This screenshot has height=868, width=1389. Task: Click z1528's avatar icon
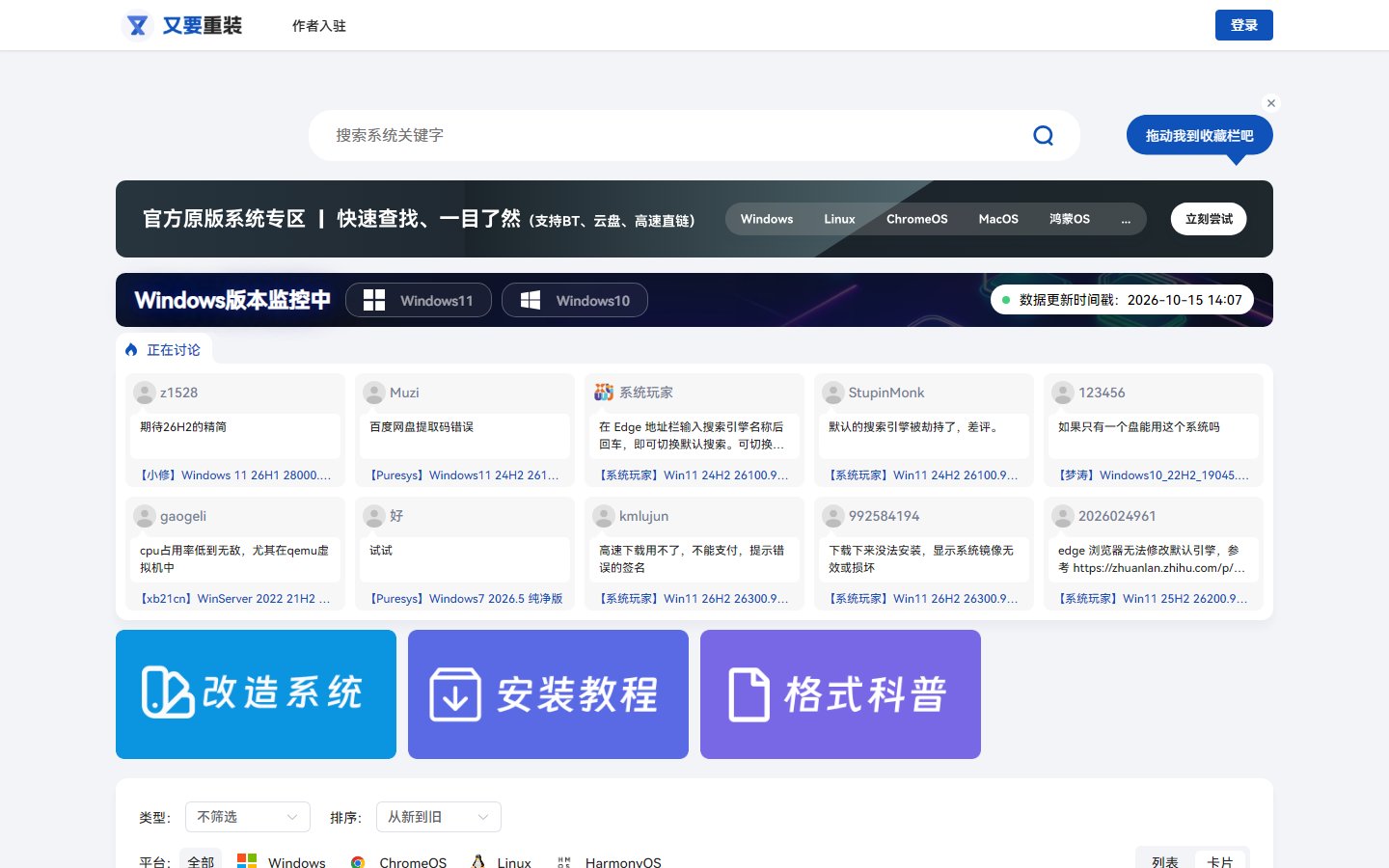coord(145,393)
